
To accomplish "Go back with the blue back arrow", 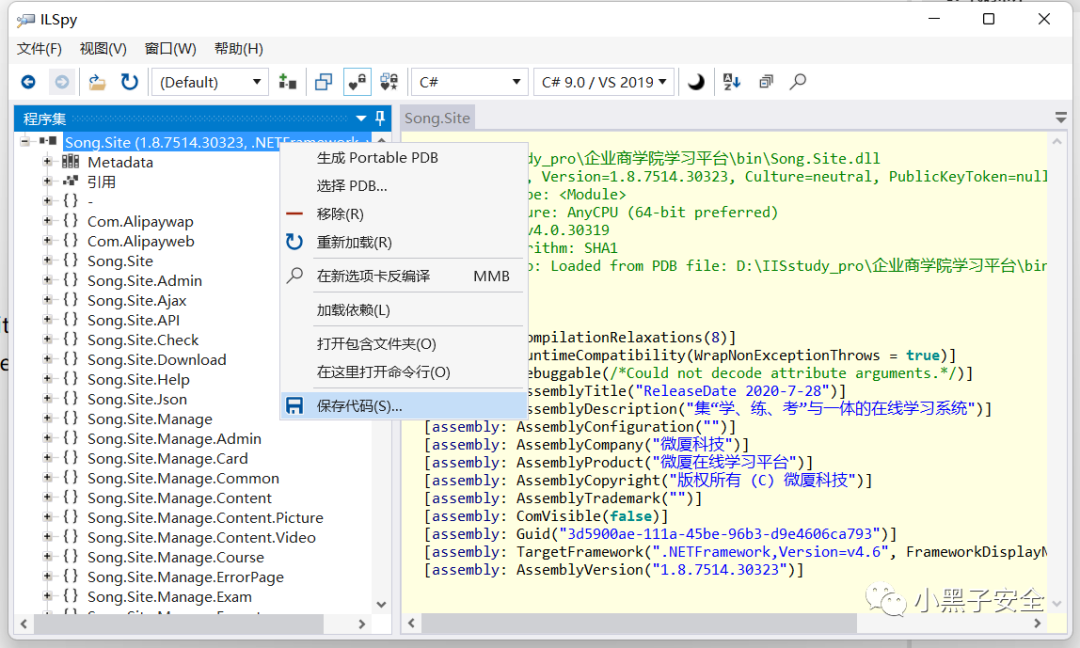I will point(28,82).
